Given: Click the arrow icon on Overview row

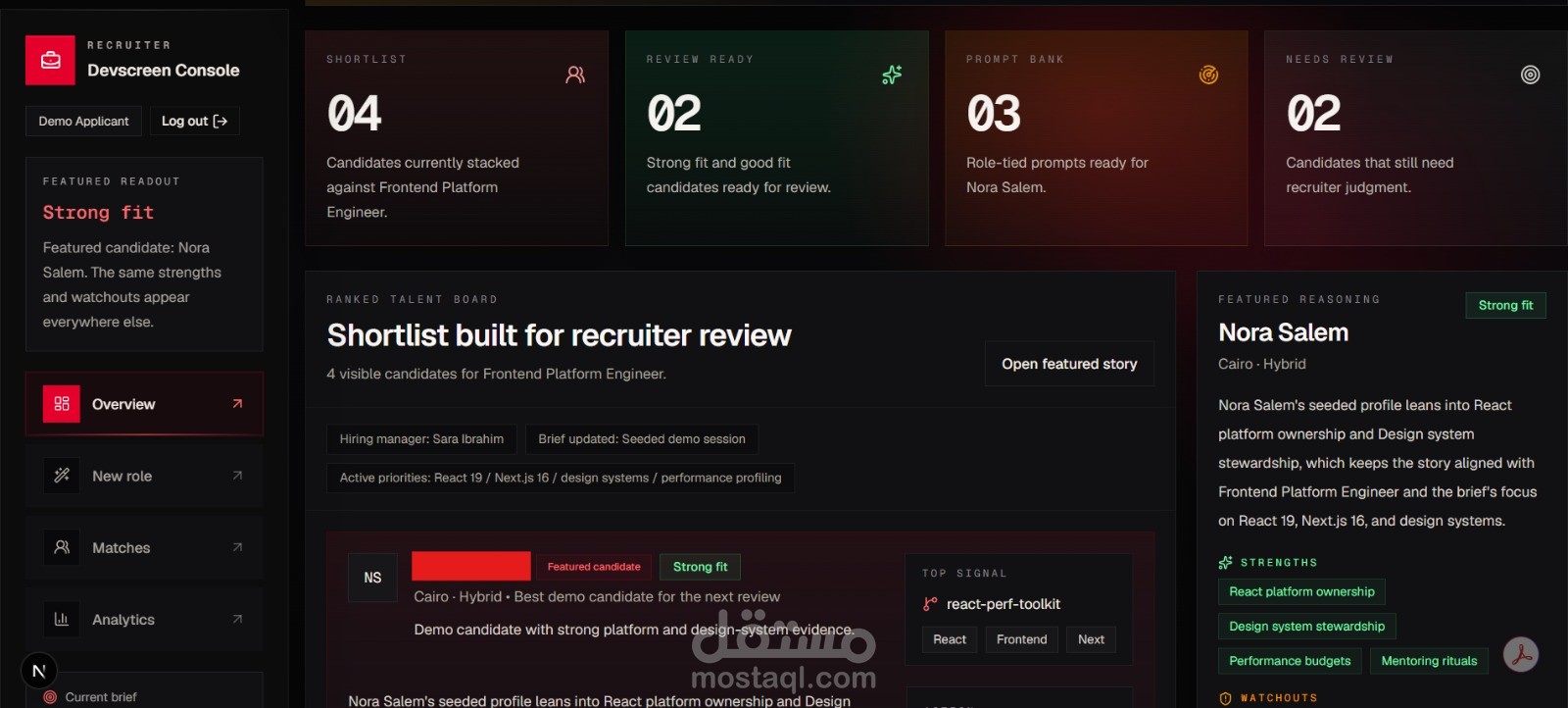Looking at the screenshot, I should tap(237, 404).
